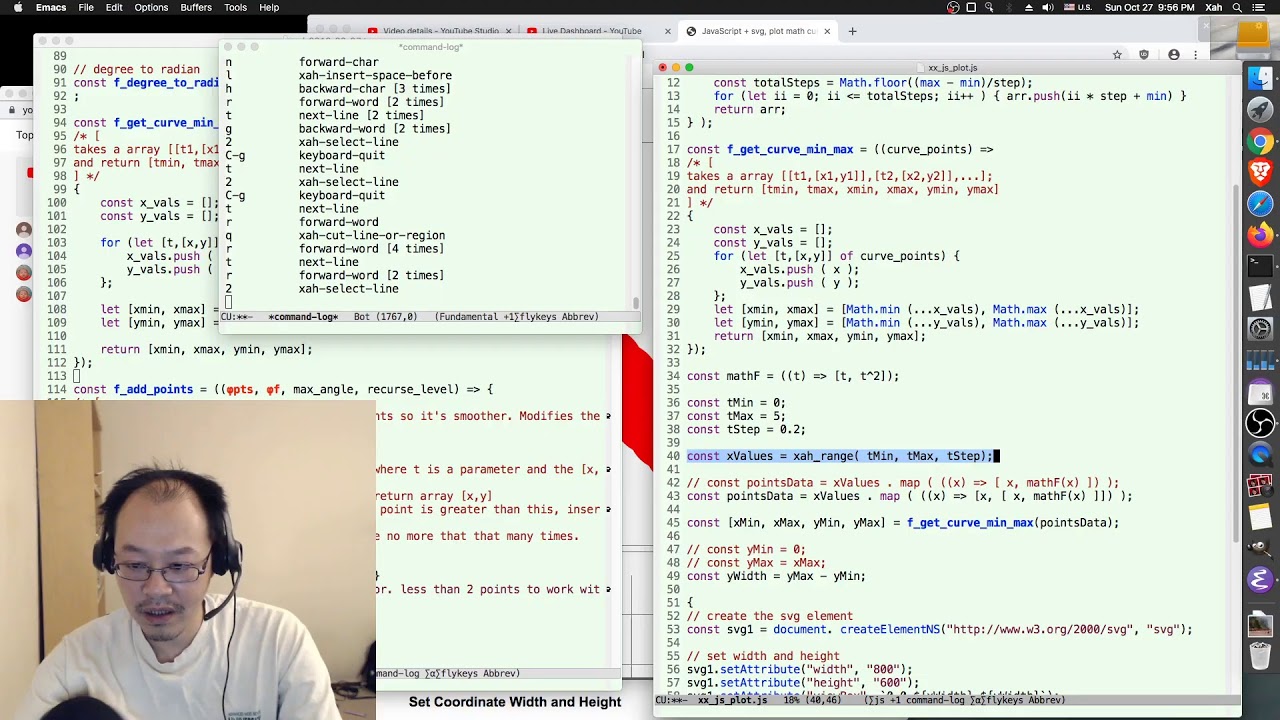The height and width of the screenshot is (720, 1280).
Task: Click 'const tStep = 0.2;' code line
Action: click(x=746, y=429)
